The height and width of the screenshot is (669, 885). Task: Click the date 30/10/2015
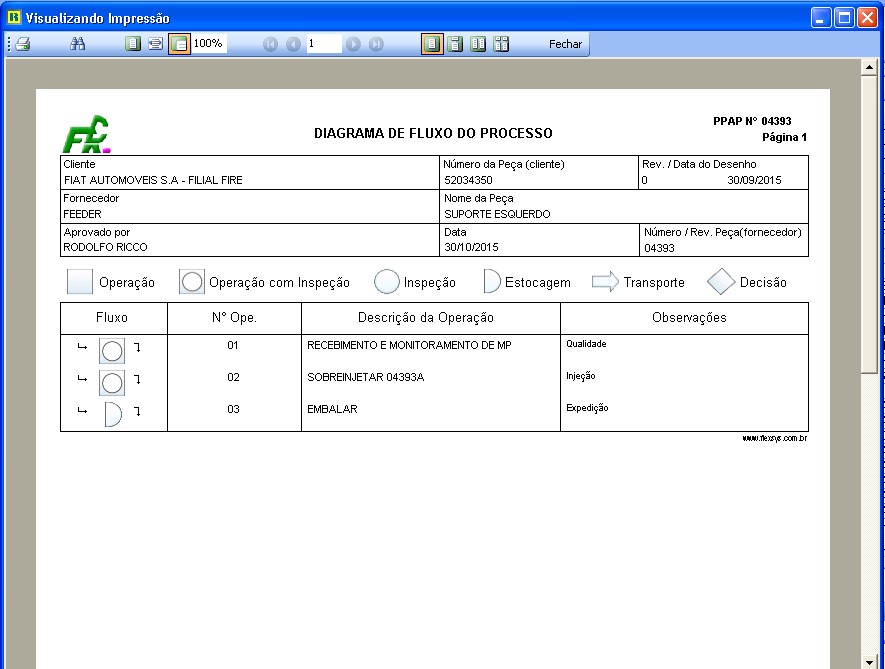click(471, 247)
